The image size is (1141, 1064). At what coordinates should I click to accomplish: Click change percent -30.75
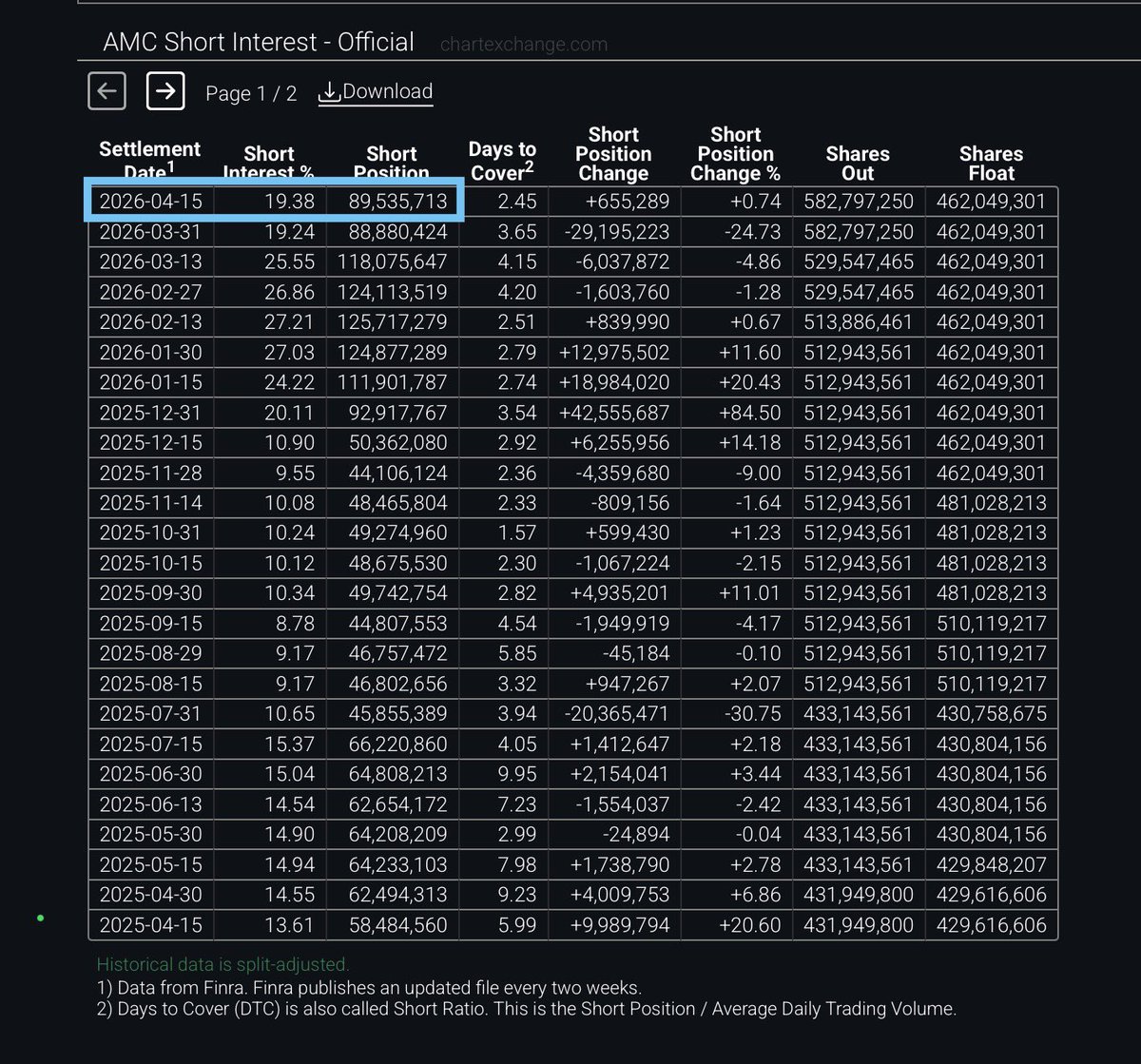click(751, 714)
